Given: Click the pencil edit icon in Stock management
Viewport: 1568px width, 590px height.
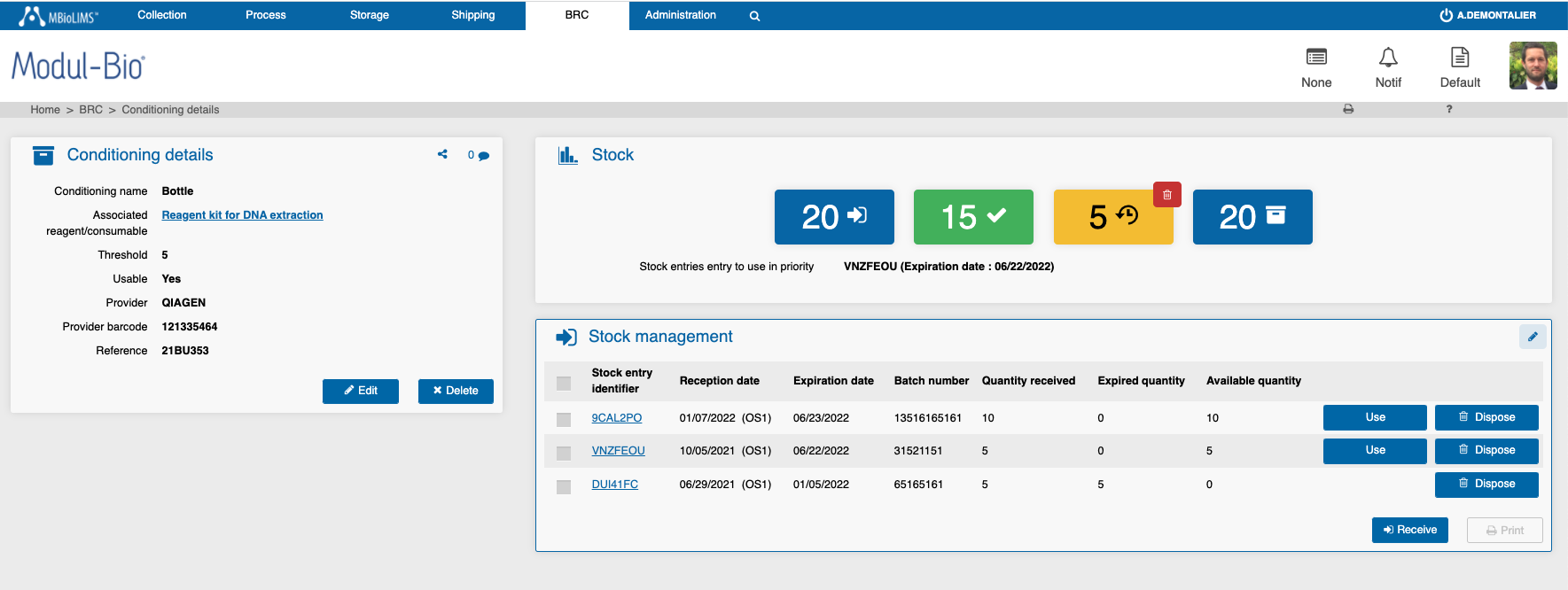Looking at the screenshot, I should coord(1533,337).
